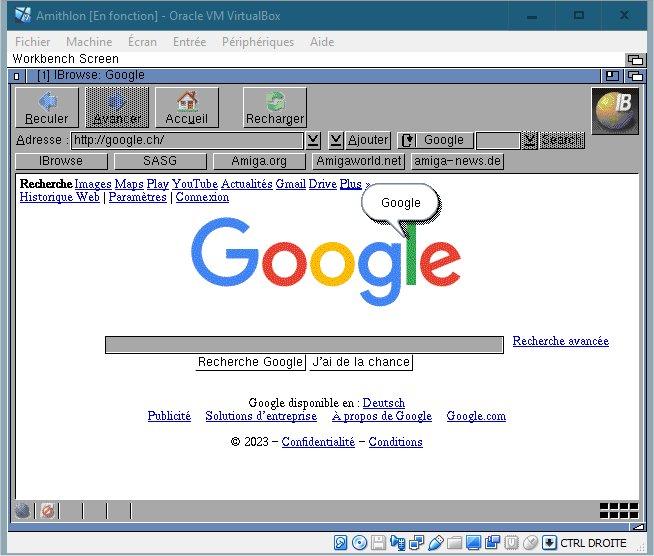654x556 pixels.
Task: Click the toolbar search text field
Action: pyautogui.click(x=498, y=140)
